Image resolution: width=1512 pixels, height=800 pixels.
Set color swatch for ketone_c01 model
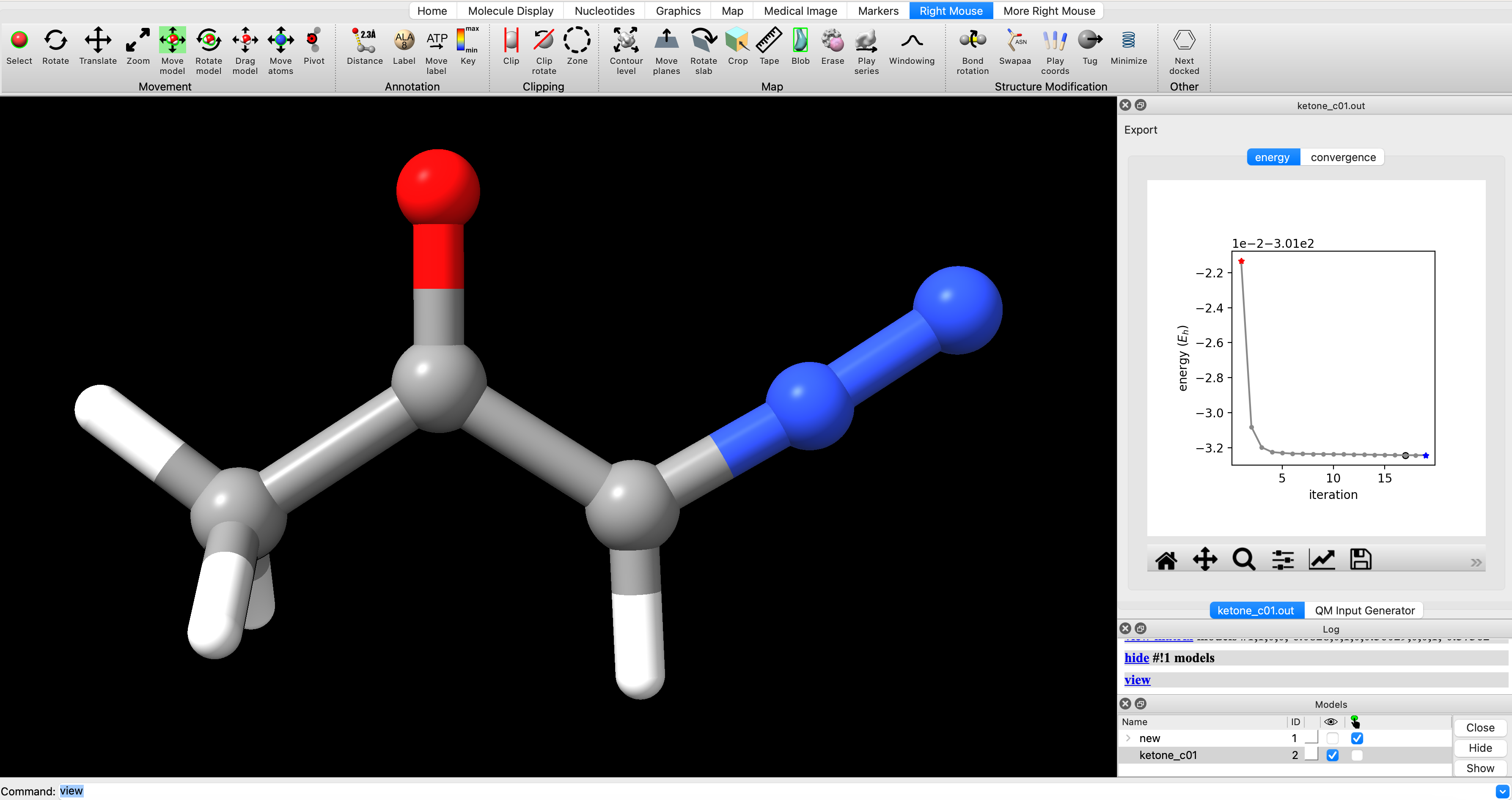pyautogui.click(x=1311, y=754)
